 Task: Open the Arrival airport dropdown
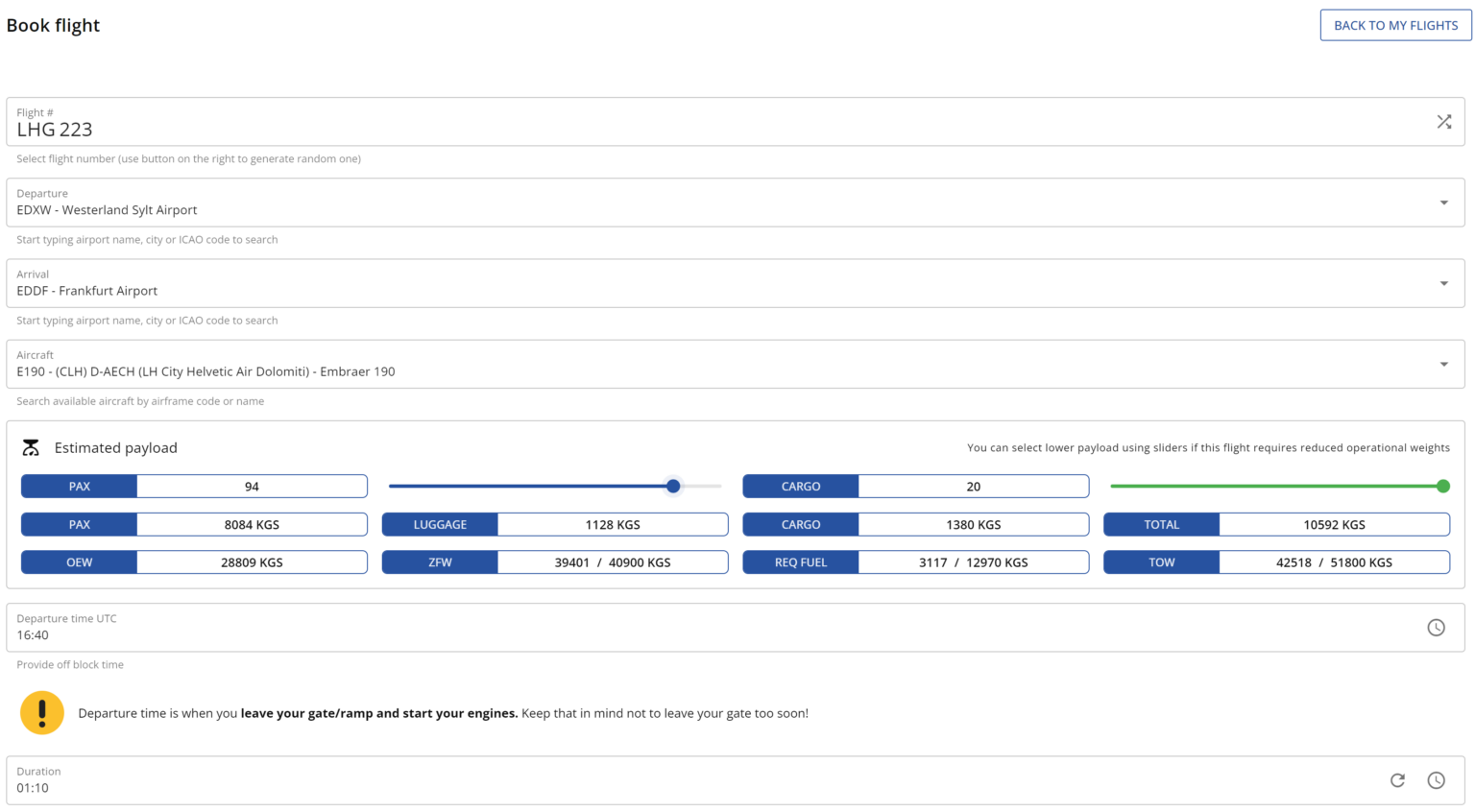coord(1442,283)
